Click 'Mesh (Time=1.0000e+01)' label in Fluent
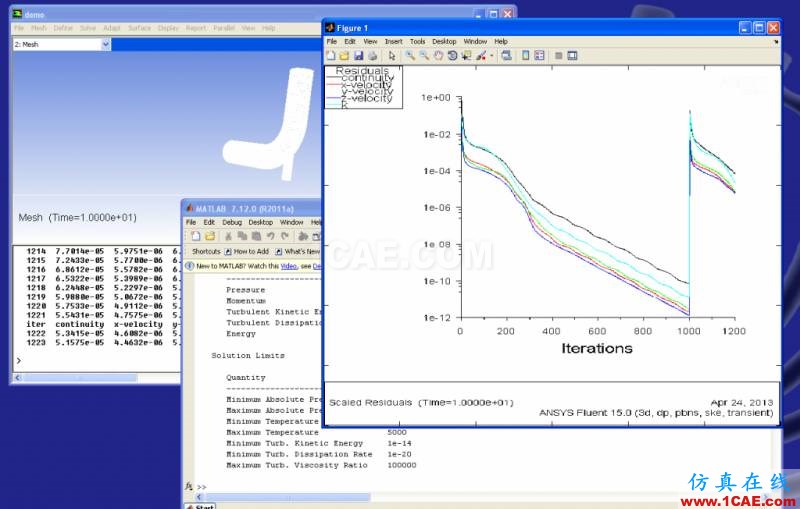 (x=78, y=217)
